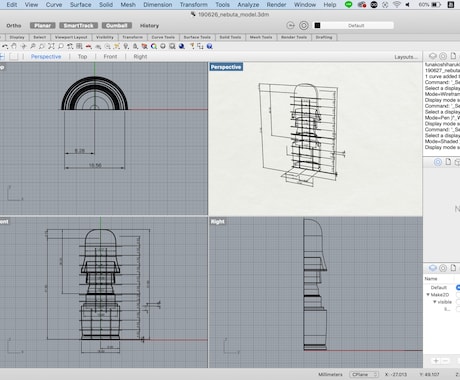Open the Mesh menu
Screen dimensions: 460x380
(x=128, y=5)
